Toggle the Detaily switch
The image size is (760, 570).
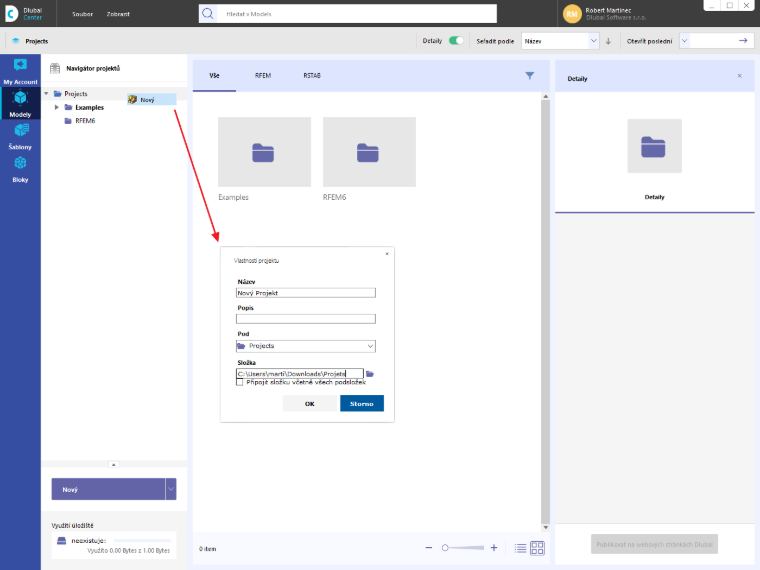(456, 41)
